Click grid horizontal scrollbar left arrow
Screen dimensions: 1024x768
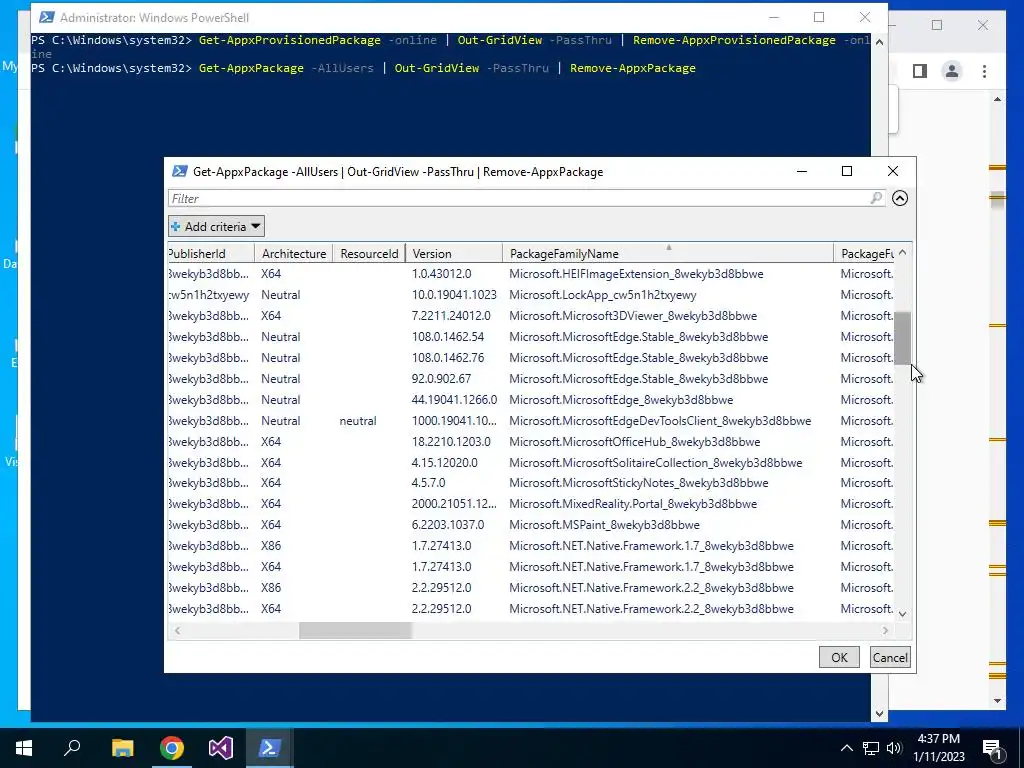[177, 630]
